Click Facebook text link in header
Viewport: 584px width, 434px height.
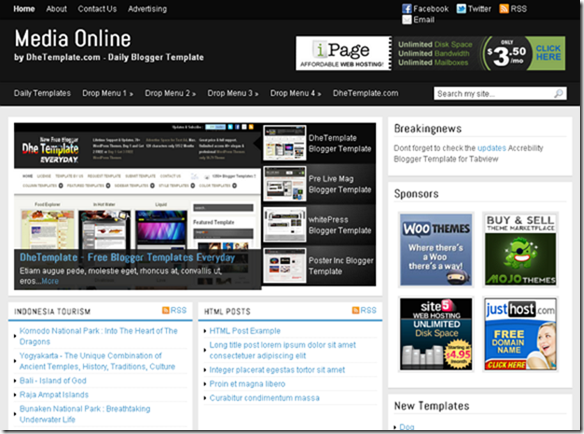431,9
